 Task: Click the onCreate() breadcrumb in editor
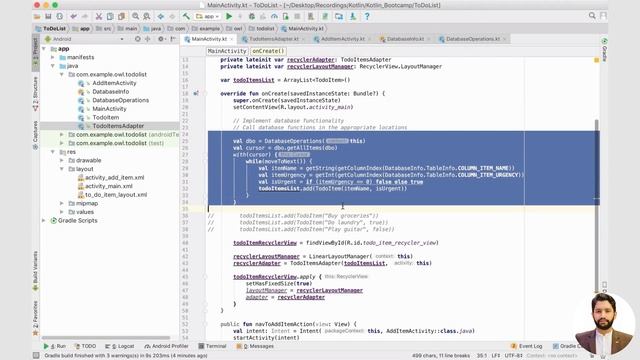pos(268,51)
